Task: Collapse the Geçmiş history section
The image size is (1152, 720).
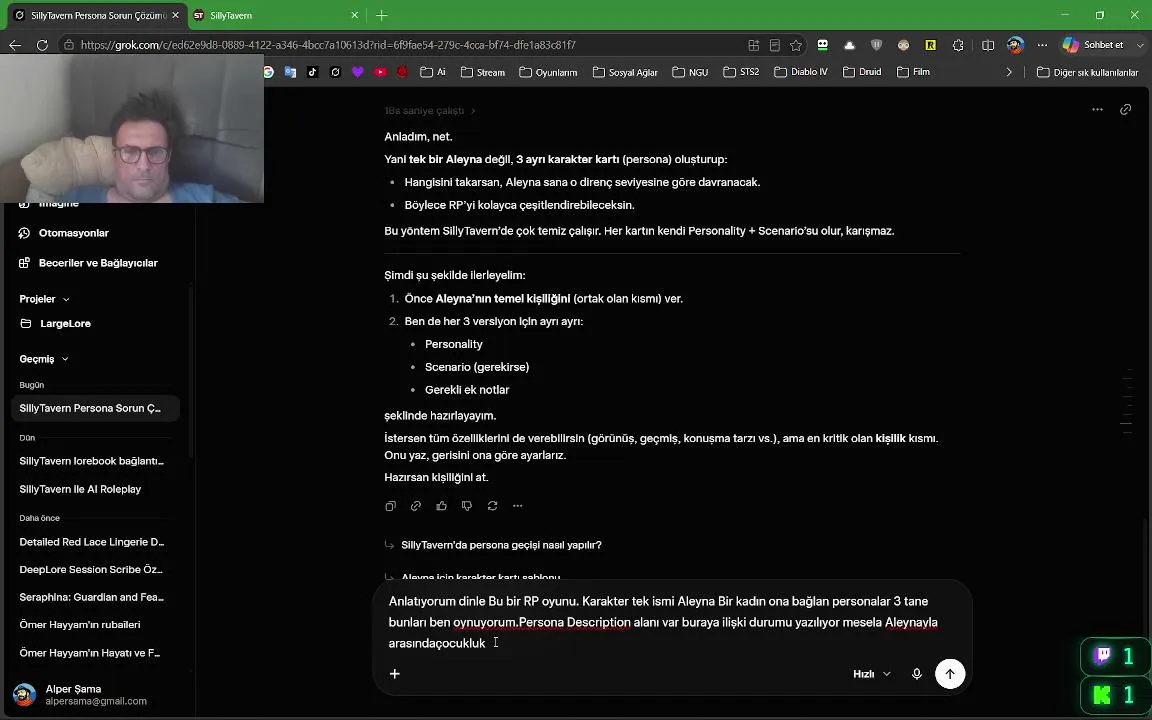Action: [x=44, y=359]
